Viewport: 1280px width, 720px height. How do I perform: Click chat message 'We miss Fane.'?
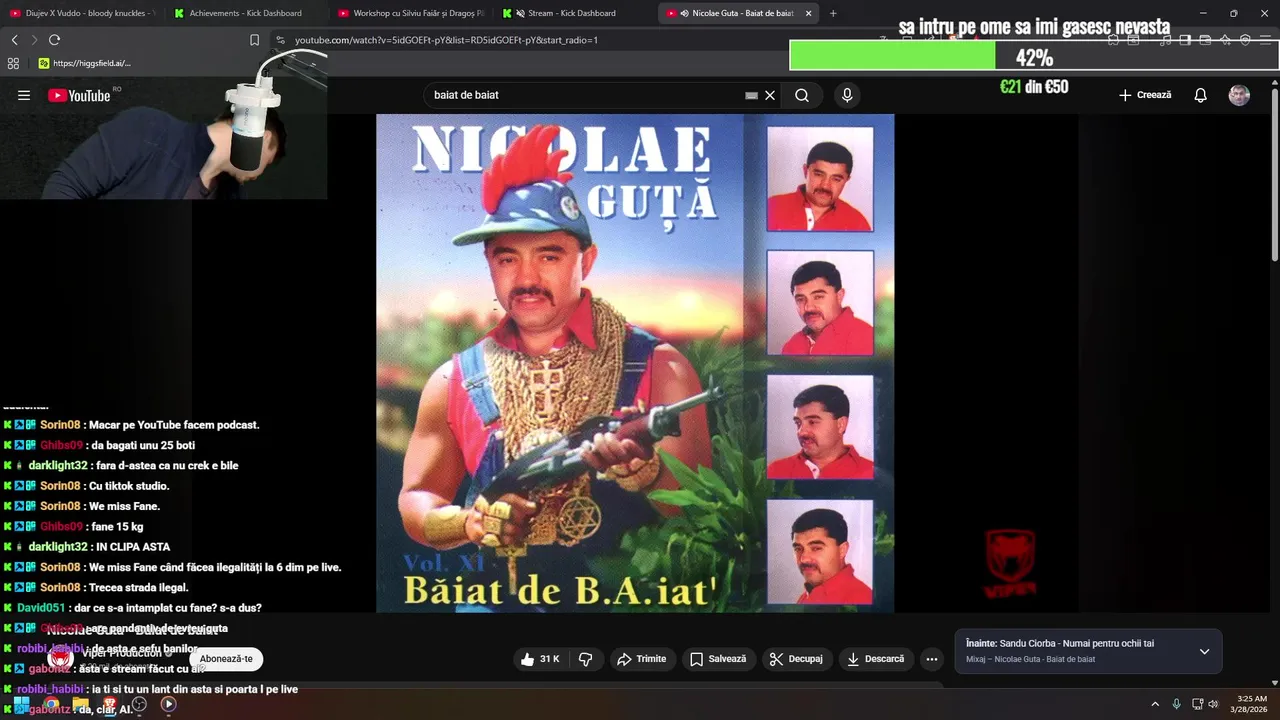click(124, 506)
